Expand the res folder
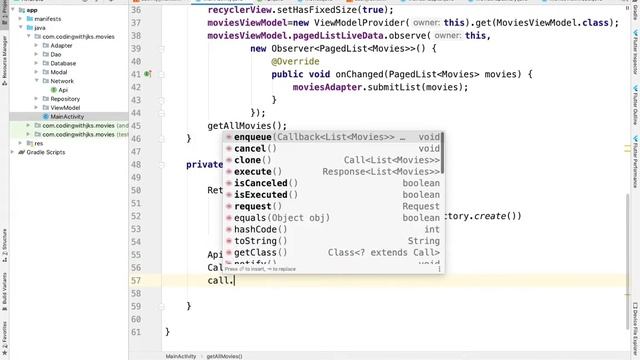 (x=20, y=143)
